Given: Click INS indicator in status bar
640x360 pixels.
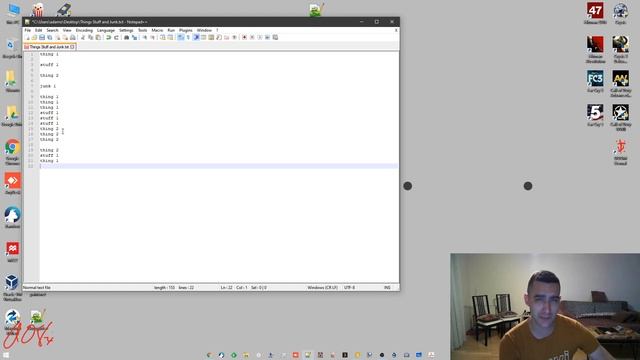Looking at the screenshot, I should 387,288.
